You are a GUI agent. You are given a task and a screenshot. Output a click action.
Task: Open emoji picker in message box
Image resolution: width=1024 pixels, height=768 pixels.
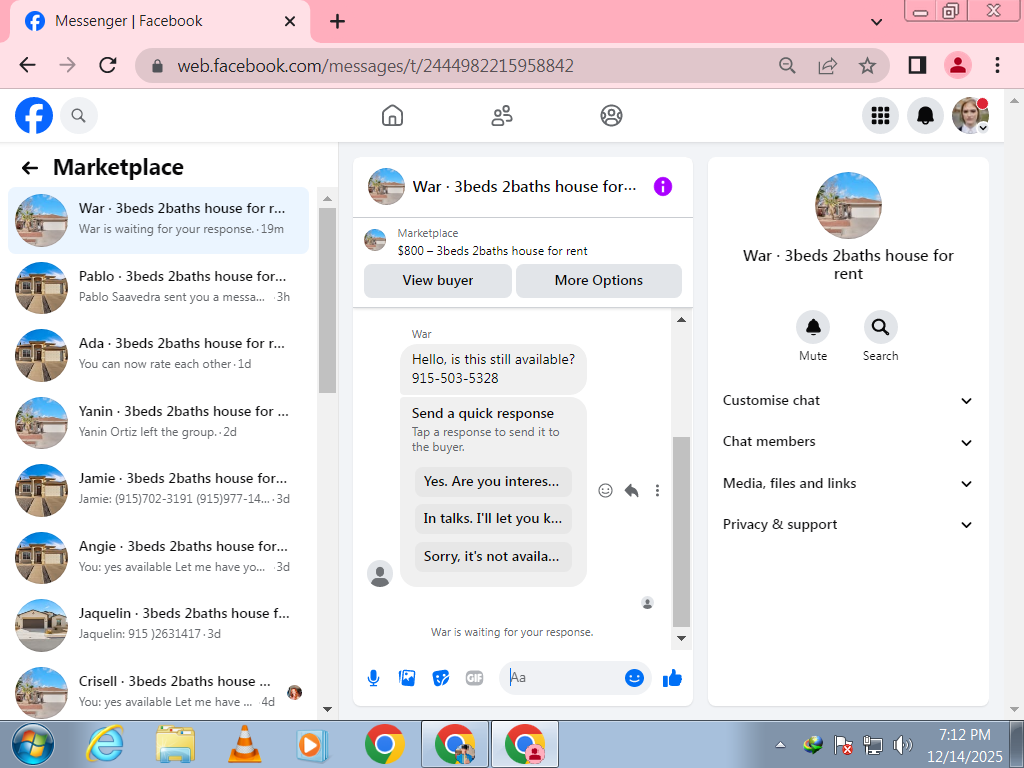pos(634,678)
